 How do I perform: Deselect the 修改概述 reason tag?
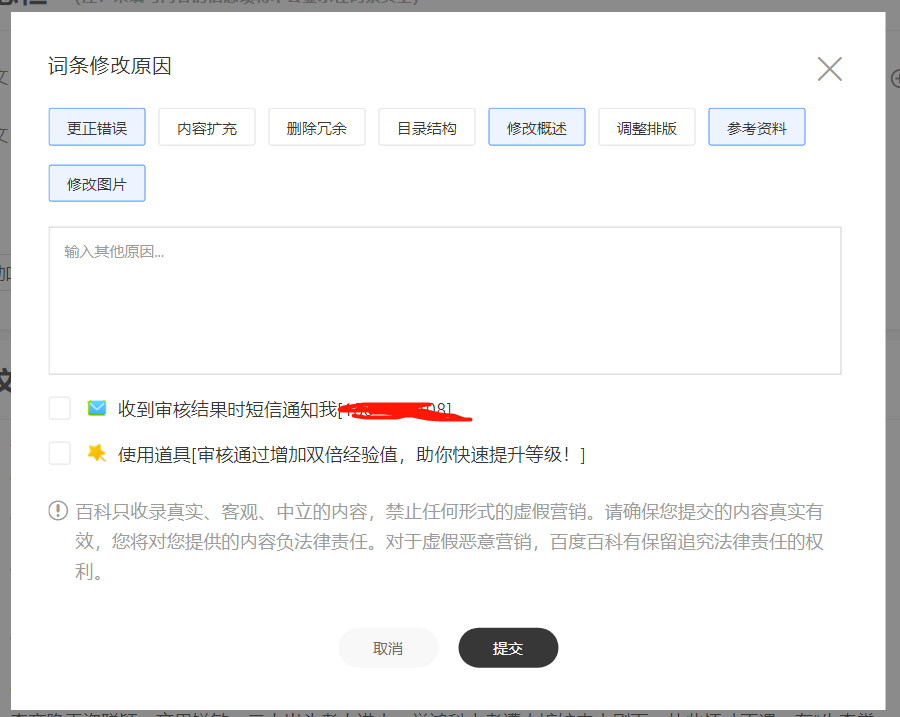(x=536, y=126)
